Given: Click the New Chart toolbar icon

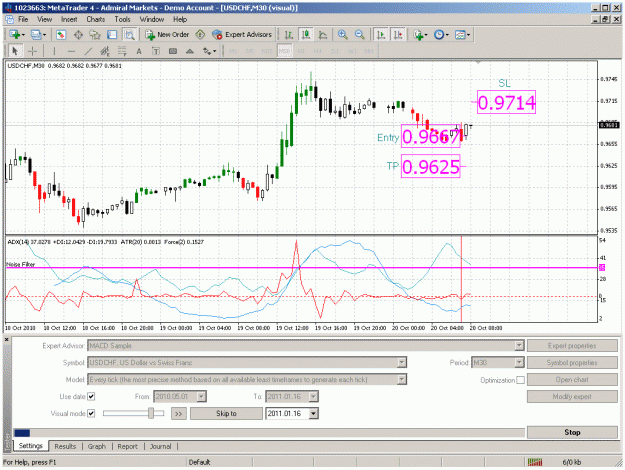Looking at the screenshot, I should coord(16,35).
